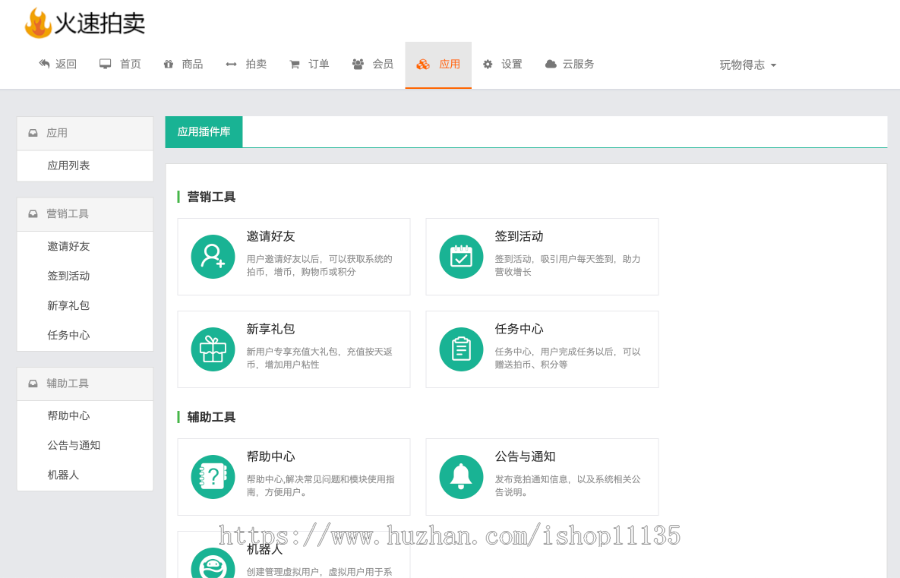Click the 新享礼包 gift box icon
900x578 pixels.
coord(213,349)
